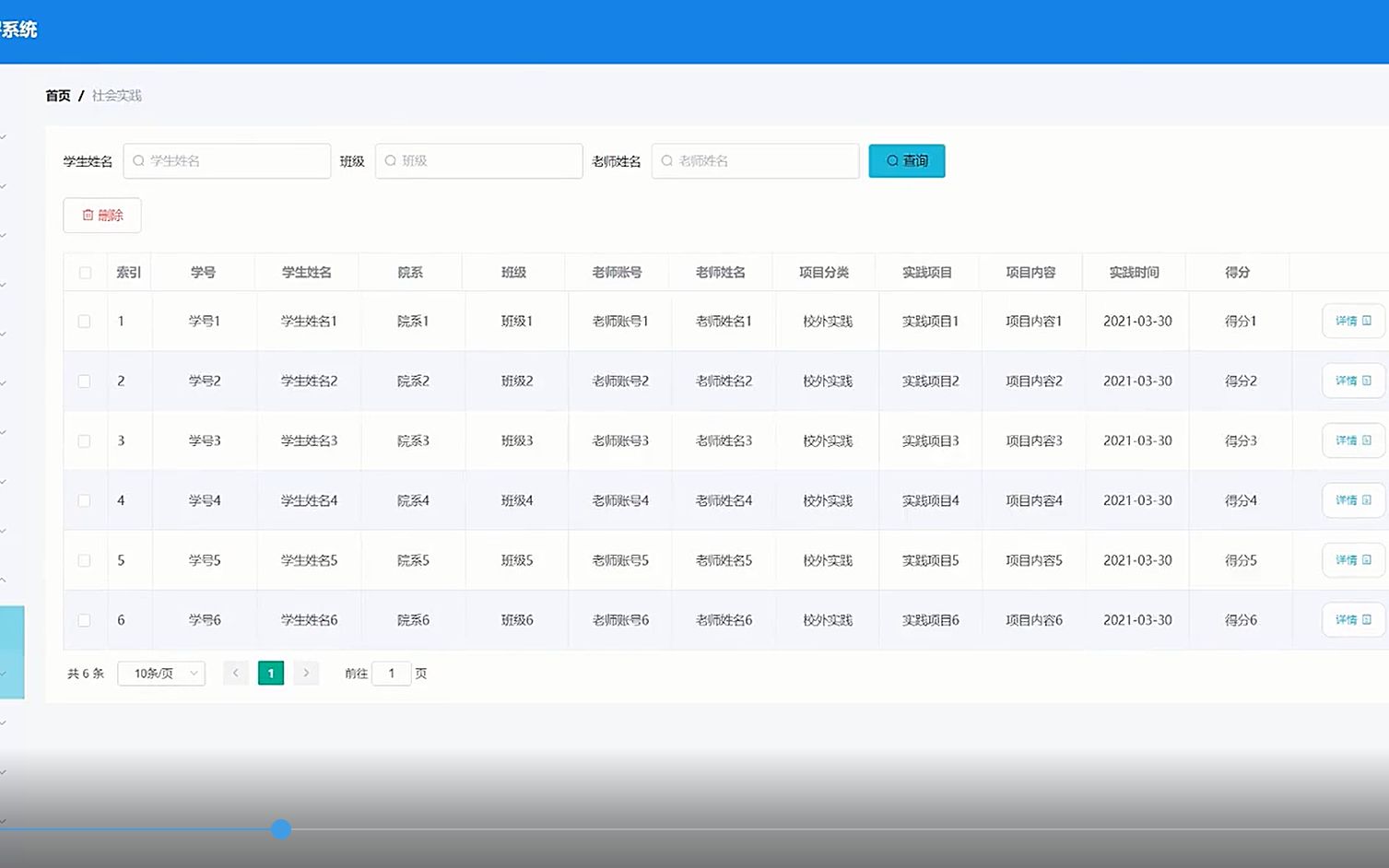This screenshot has width=1389, height=868.
Task: Check the checkbox for row 学号3
Action: 84,441
